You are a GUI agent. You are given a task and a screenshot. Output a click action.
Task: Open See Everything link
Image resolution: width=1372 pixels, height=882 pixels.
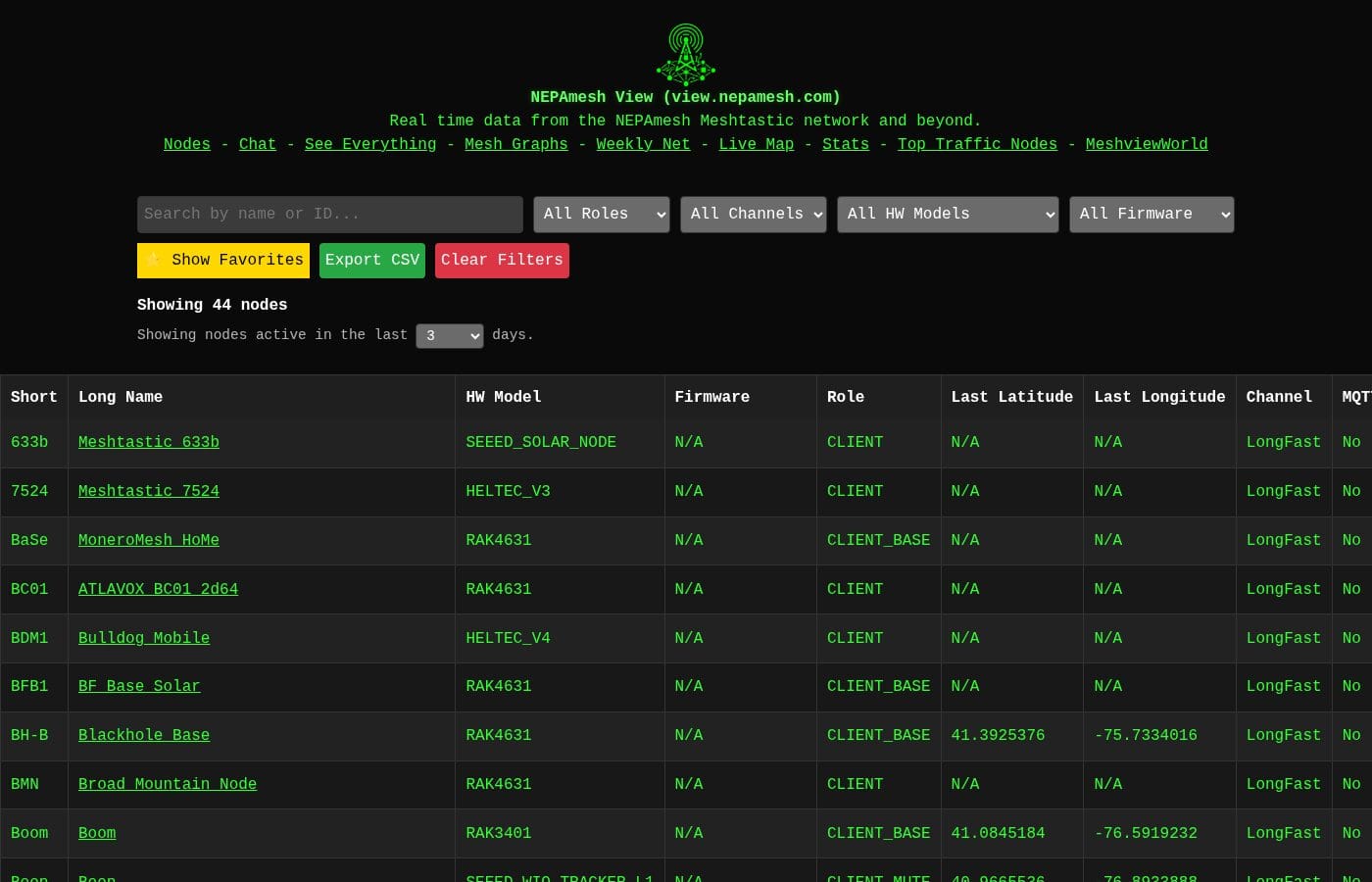pos(370,144)
